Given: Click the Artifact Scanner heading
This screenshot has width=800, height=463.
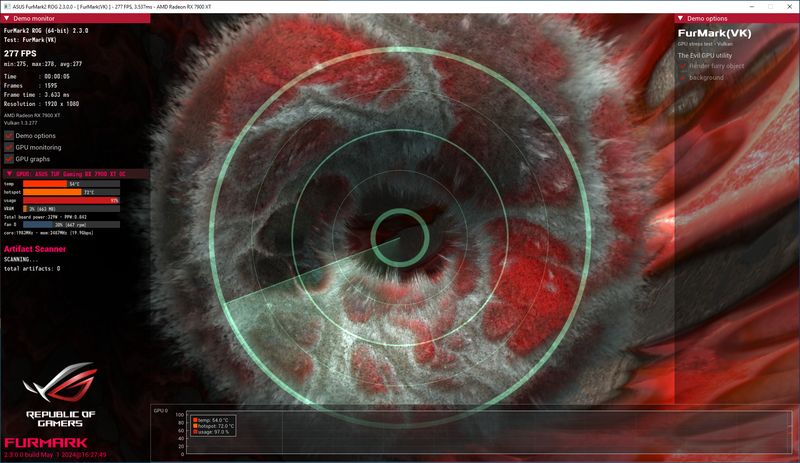Looking at the screenshot, I should click(35, 249).
